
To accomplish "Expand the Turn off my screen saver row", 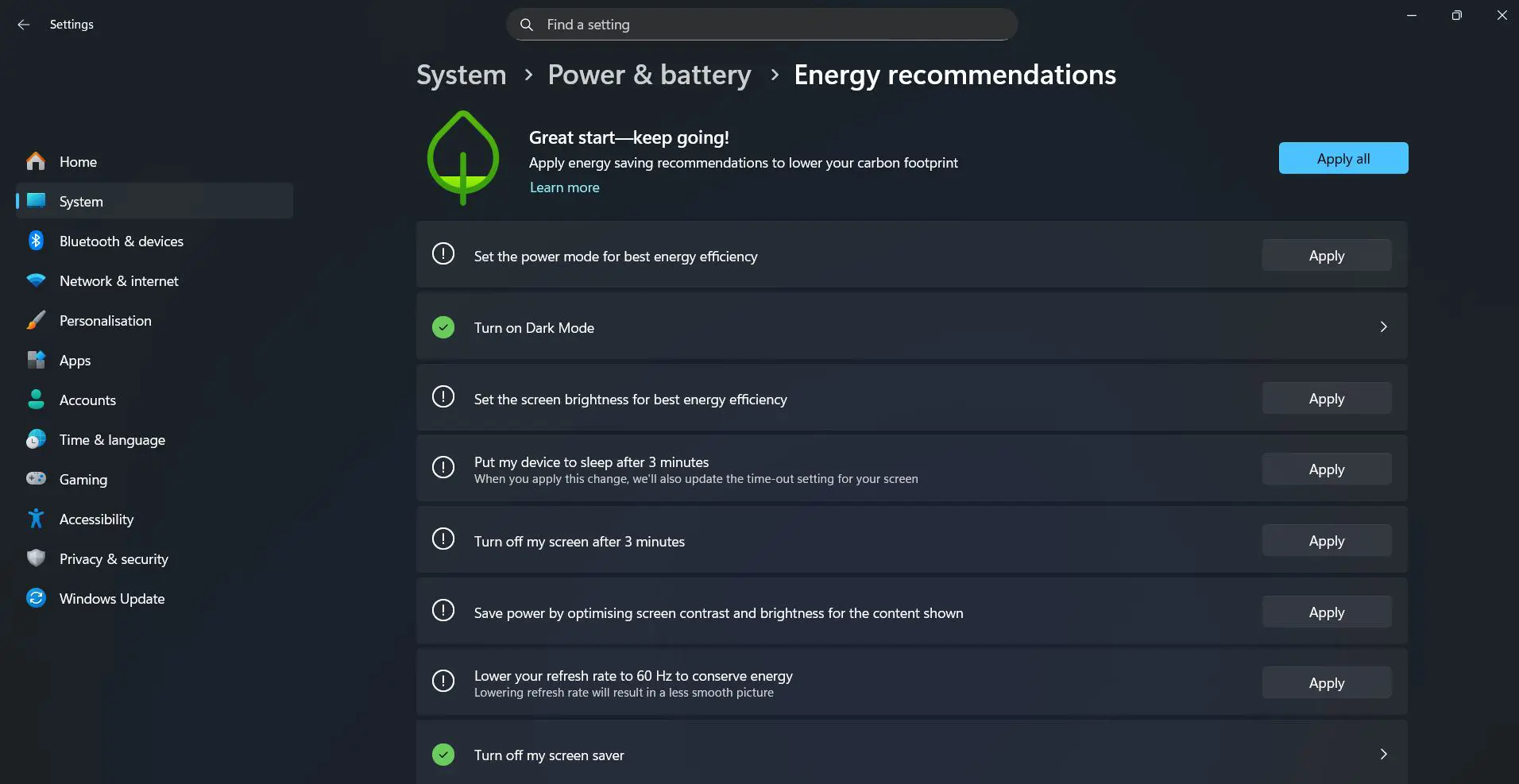I will 1384,754.
